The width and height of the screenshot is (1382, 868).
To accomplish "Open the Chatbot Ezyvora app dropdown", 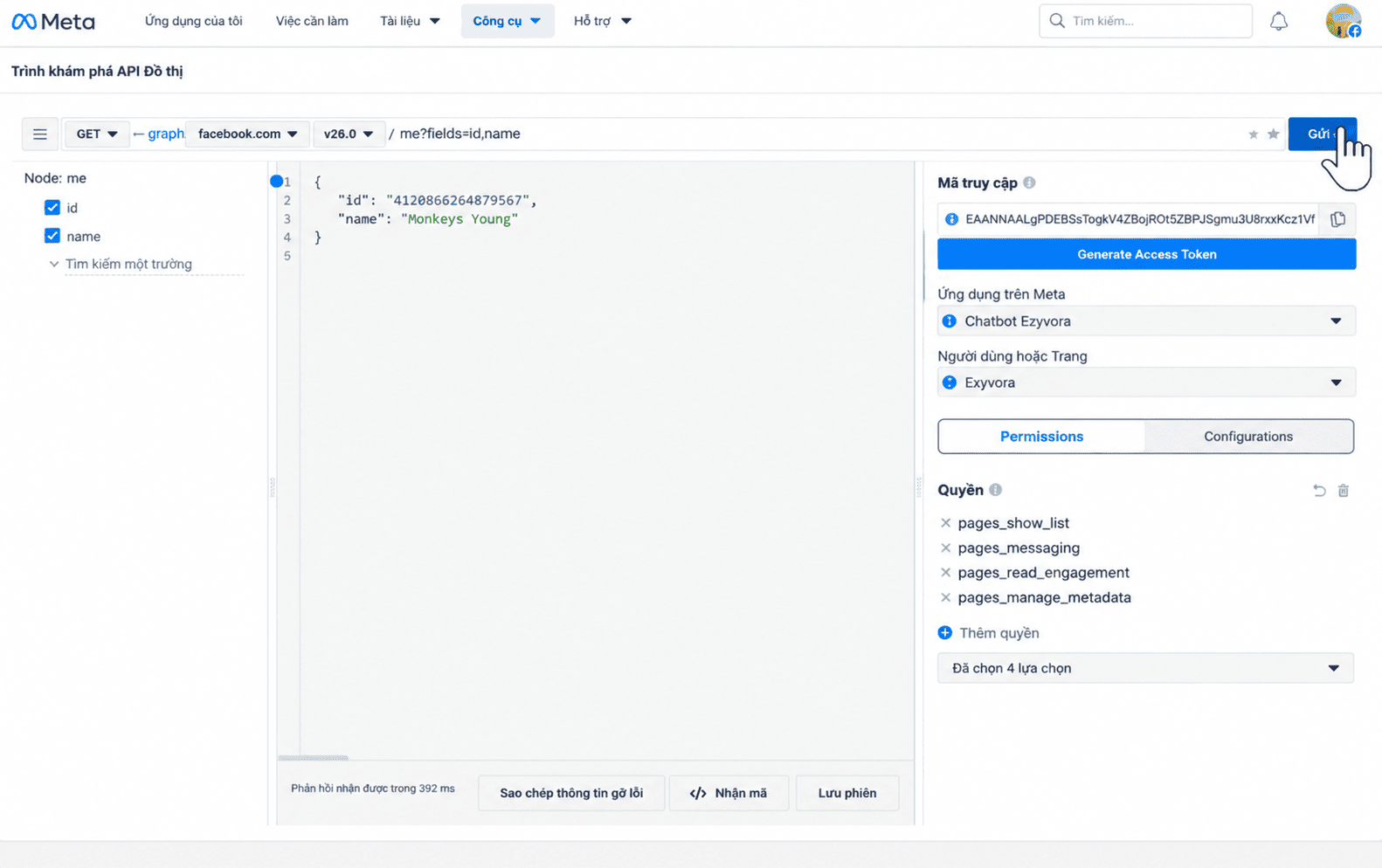I will pos(1146,321).
